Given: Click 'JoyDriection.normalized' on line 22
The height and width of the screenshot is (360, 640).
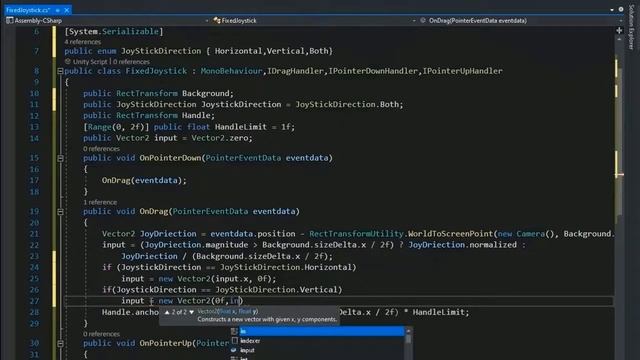Looking at the screenshot, I should pos(462,245).
